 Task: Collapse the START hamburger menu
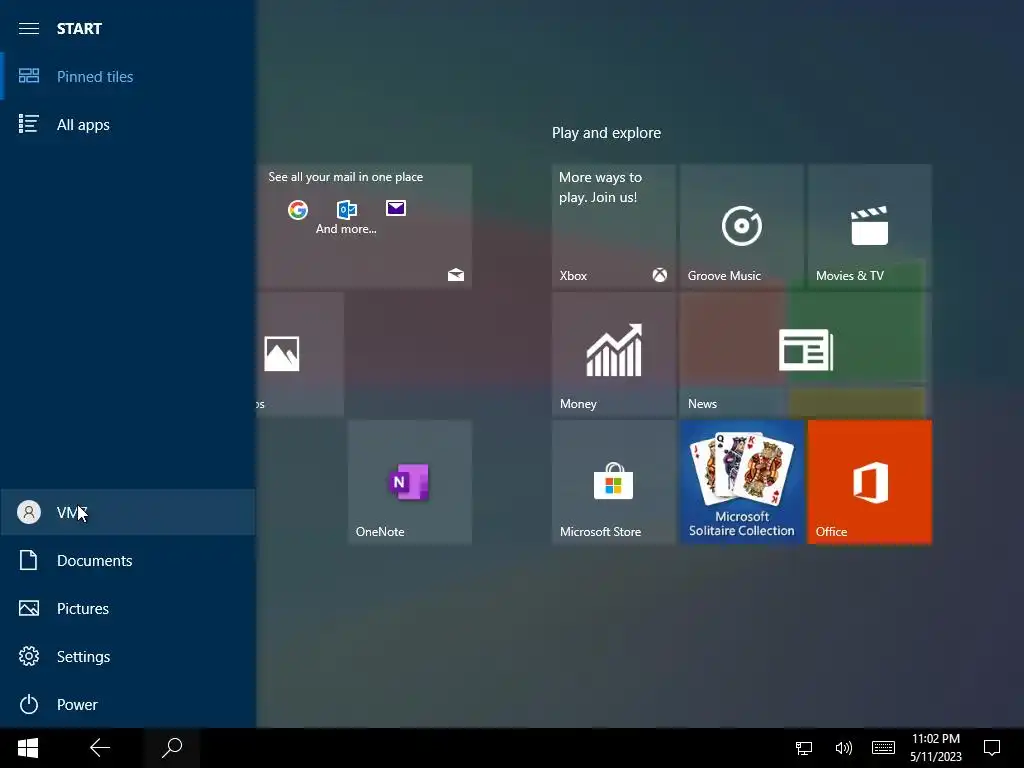pos(29,28)
